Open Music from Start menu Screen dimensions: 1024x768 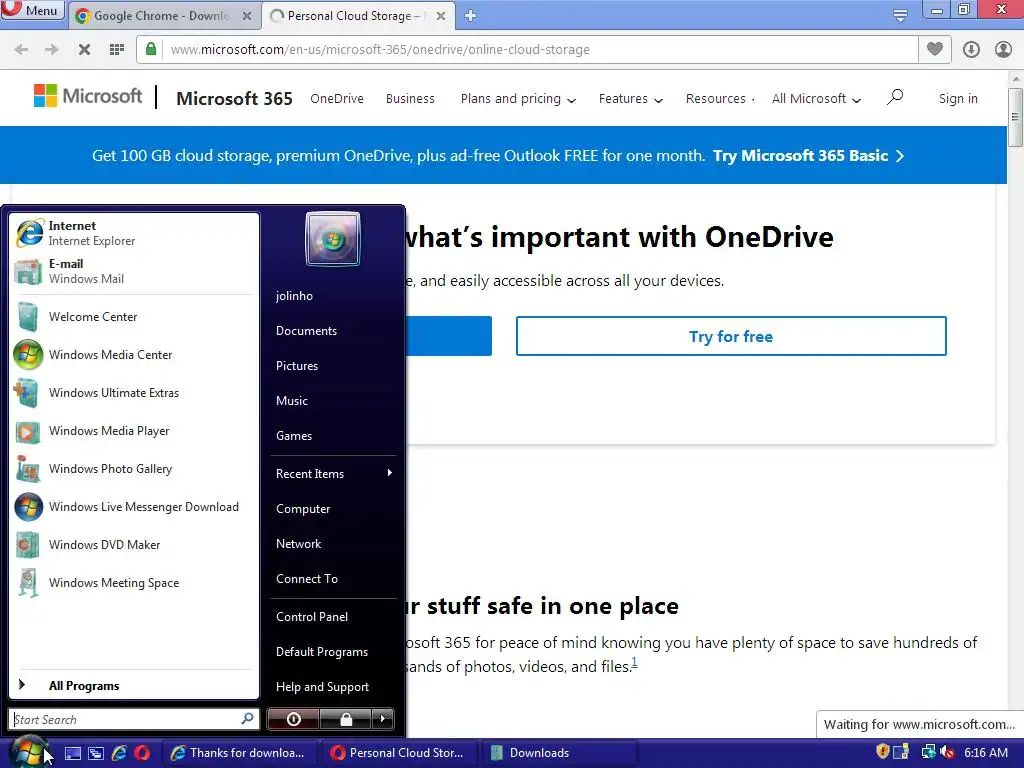pos(333,401)
